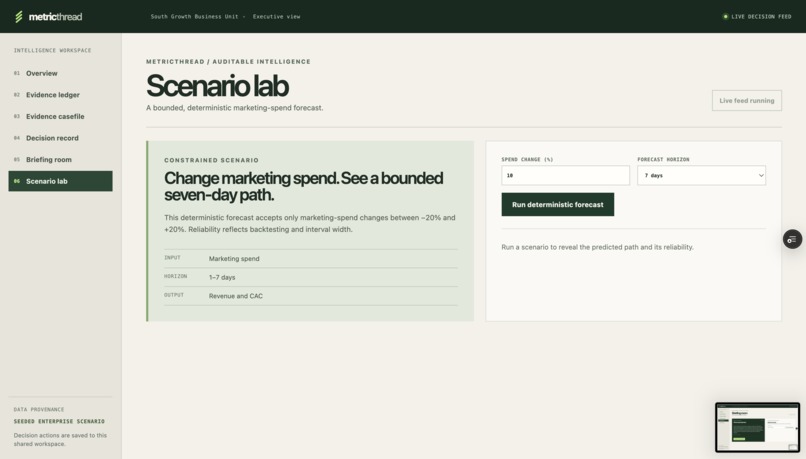
Task: Click SEEDED ENTERPRISE SCENARIO label
Action: [x=59, y=421]
